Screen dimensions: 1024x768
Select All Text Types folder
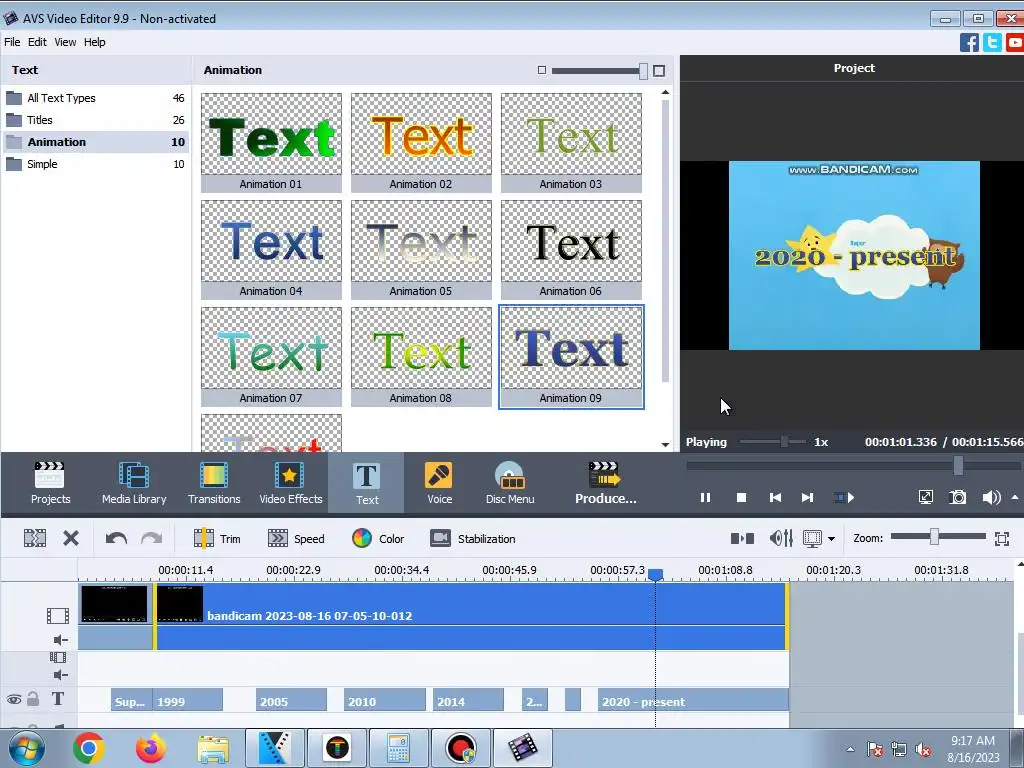(95, 98)
